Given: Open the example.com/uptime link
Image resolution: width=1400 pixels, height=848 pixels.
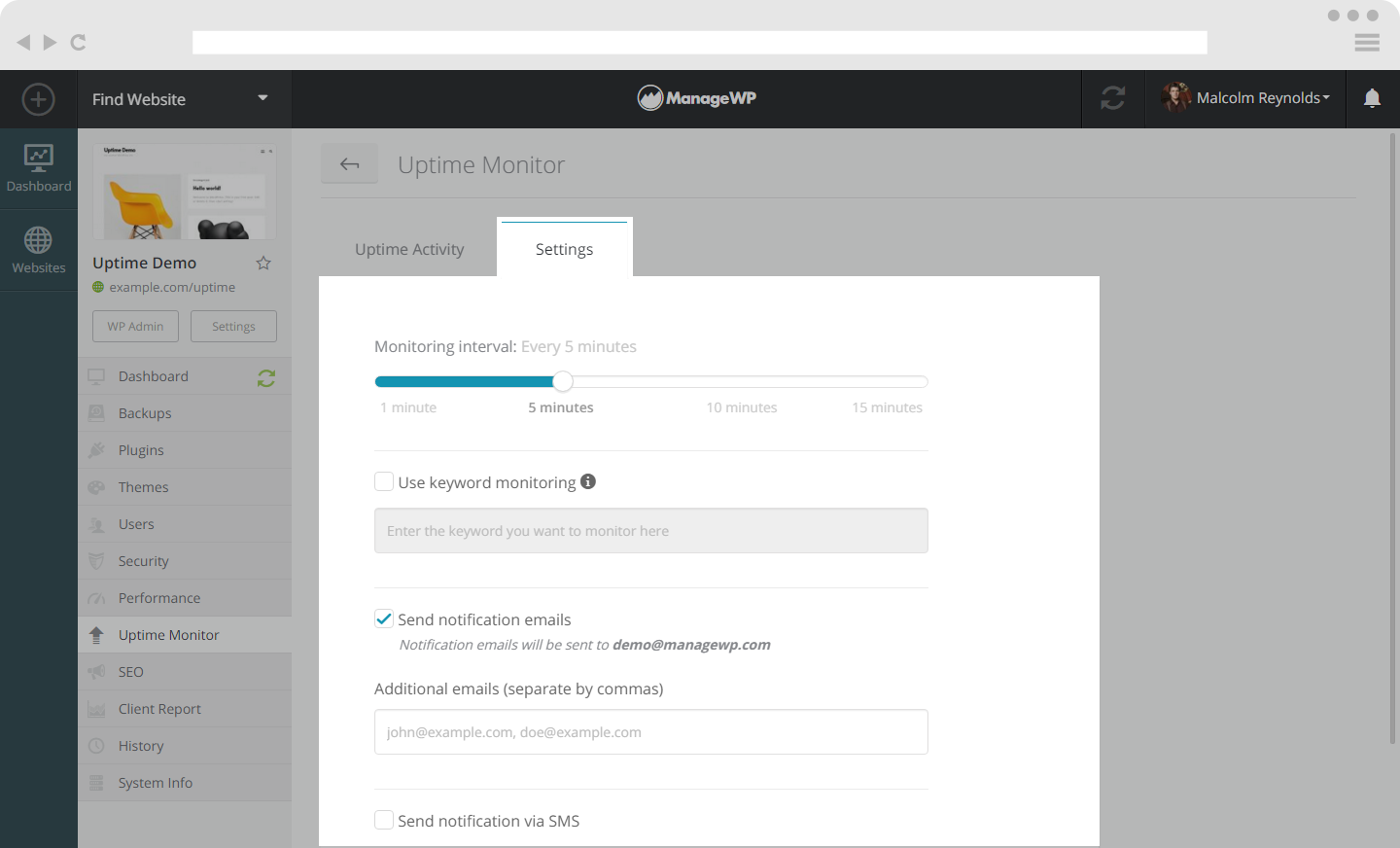Looking at the screenshot, I should (x=172, y=287).
